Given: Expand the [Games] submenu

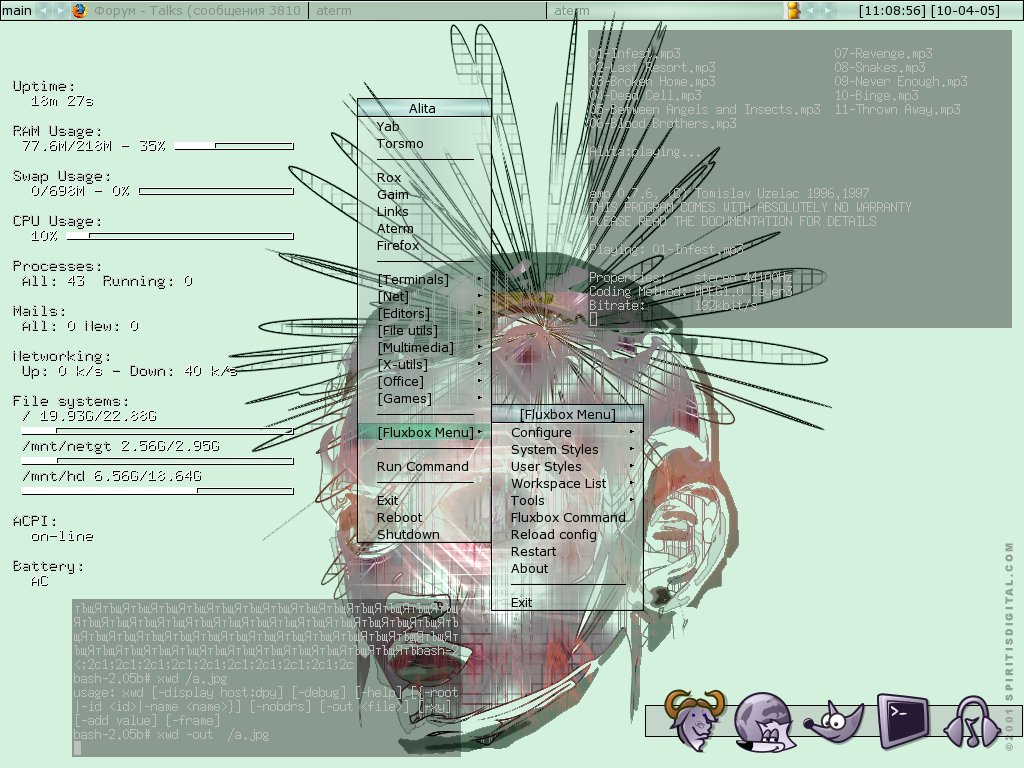Looking at the screenshot, I should [424, 398].
